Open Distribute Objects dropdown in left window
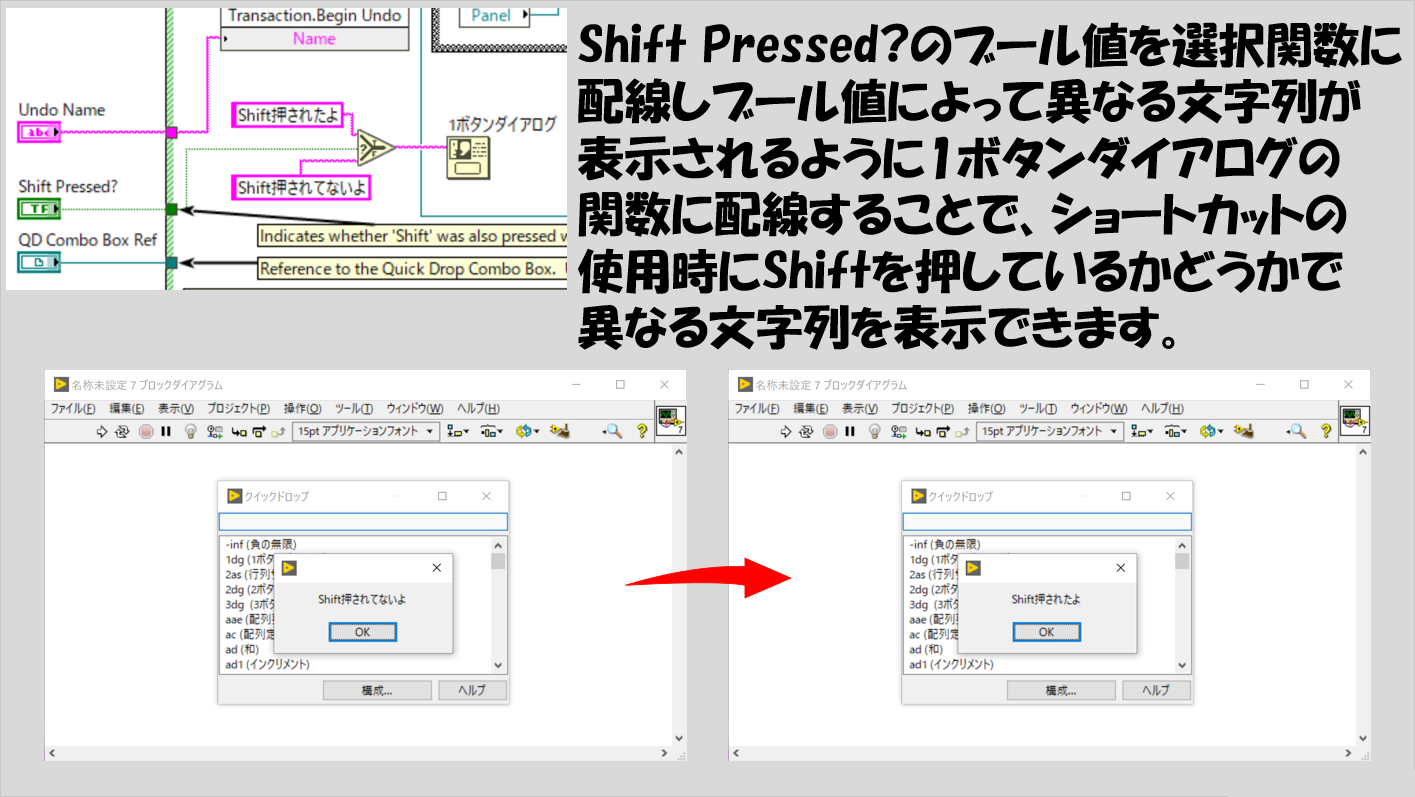This screenshot has width=1415, height=797. (492, 431)
